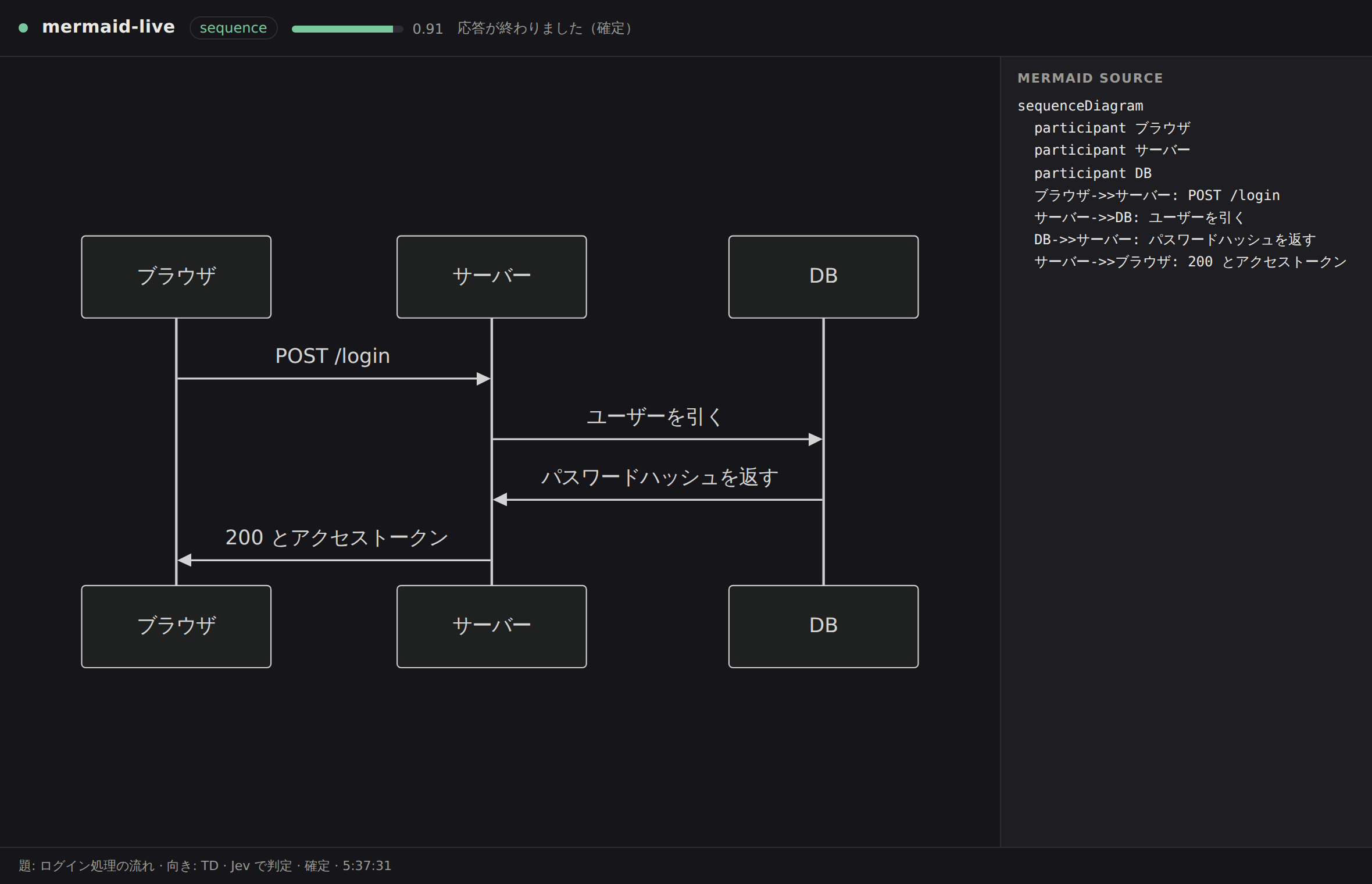The width and height of the screenshot is (1372, 884).
Task: Click the footer direction 向き: TD
Action: pos(192,865)
